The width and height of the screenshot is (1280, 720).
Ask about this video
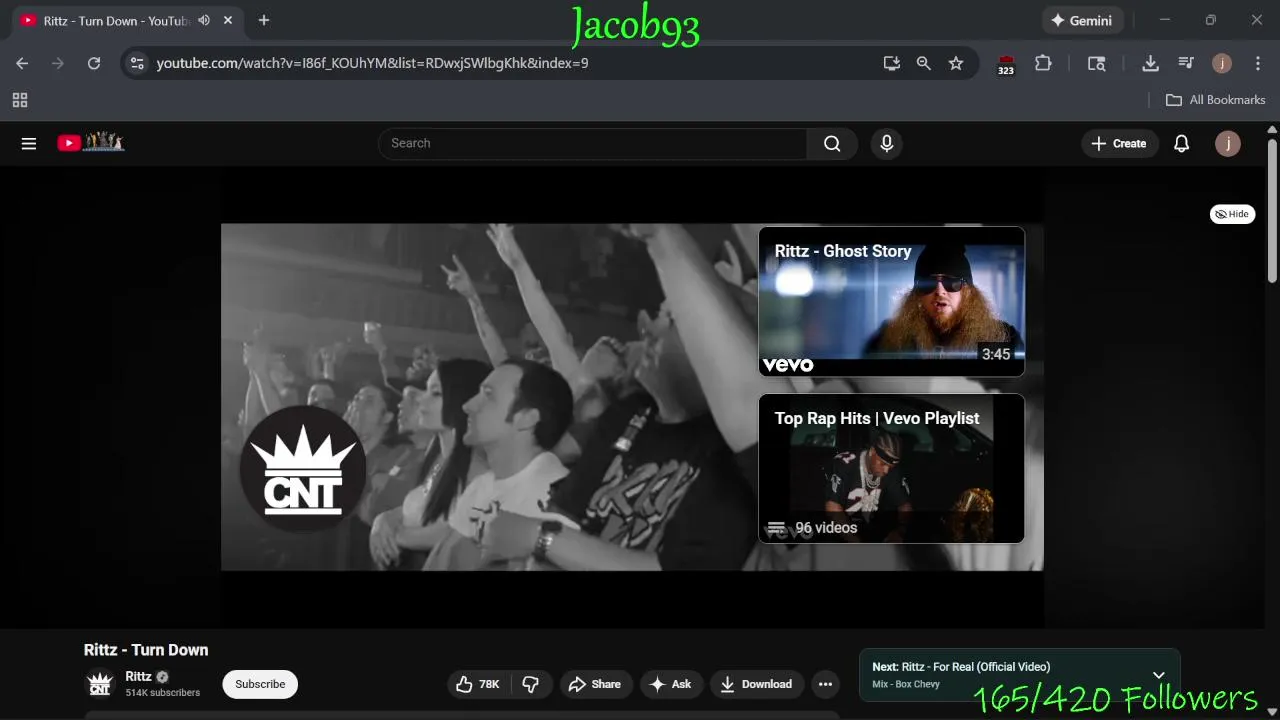[670, 684]
